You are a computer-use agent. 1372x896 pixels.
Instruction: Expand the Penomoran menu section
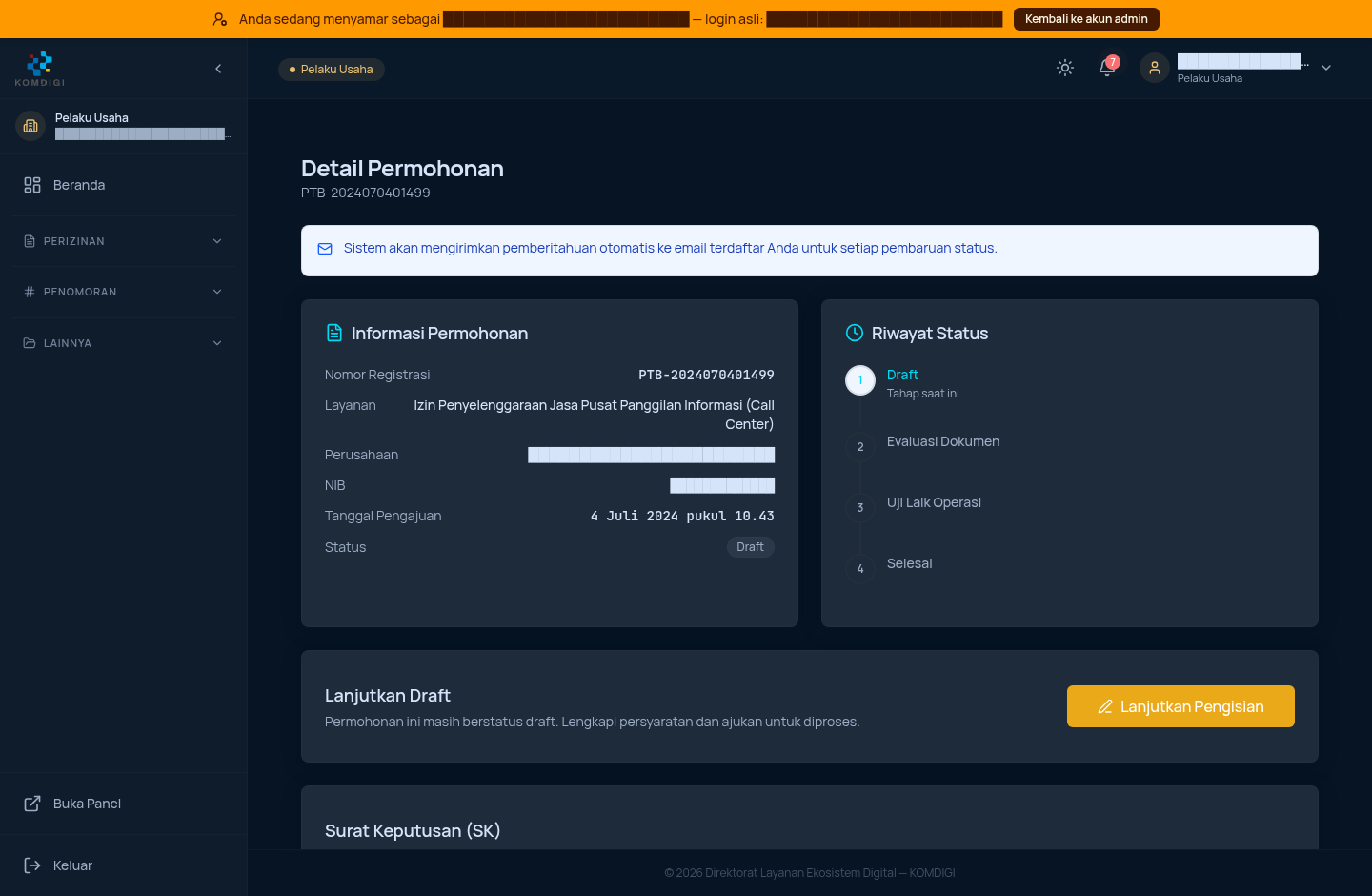pyautogui.click(x=123, y=292)
